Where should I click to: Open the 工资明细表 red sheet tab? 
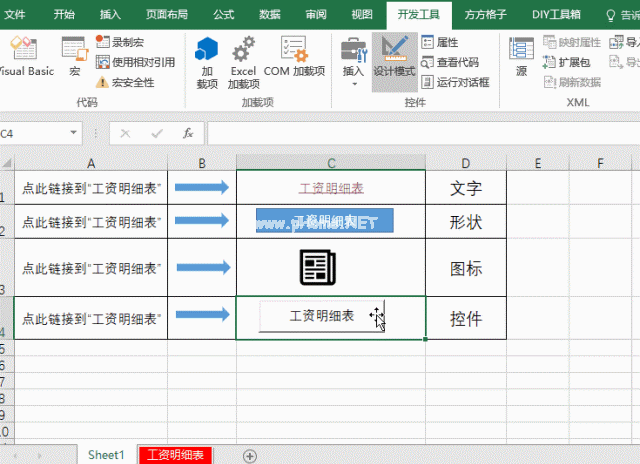(x=175, y=455)
